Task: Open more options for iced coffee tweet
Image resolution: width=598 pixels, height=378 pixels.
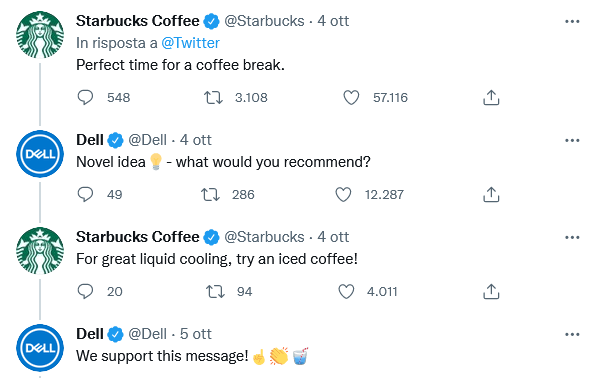Action: [572, 237]
